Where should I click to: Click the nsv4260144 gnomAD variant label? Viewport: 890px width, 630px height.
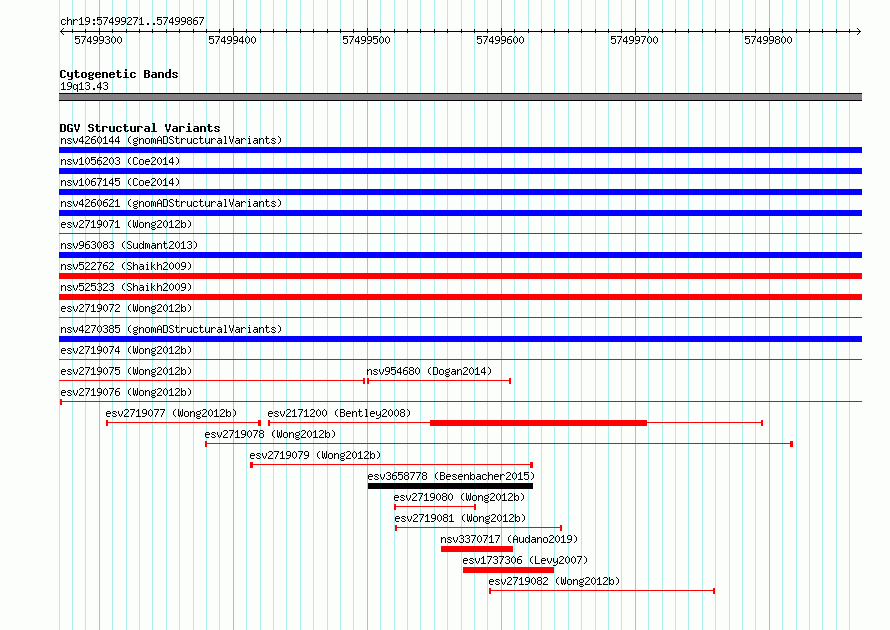[x=171, y=140]
